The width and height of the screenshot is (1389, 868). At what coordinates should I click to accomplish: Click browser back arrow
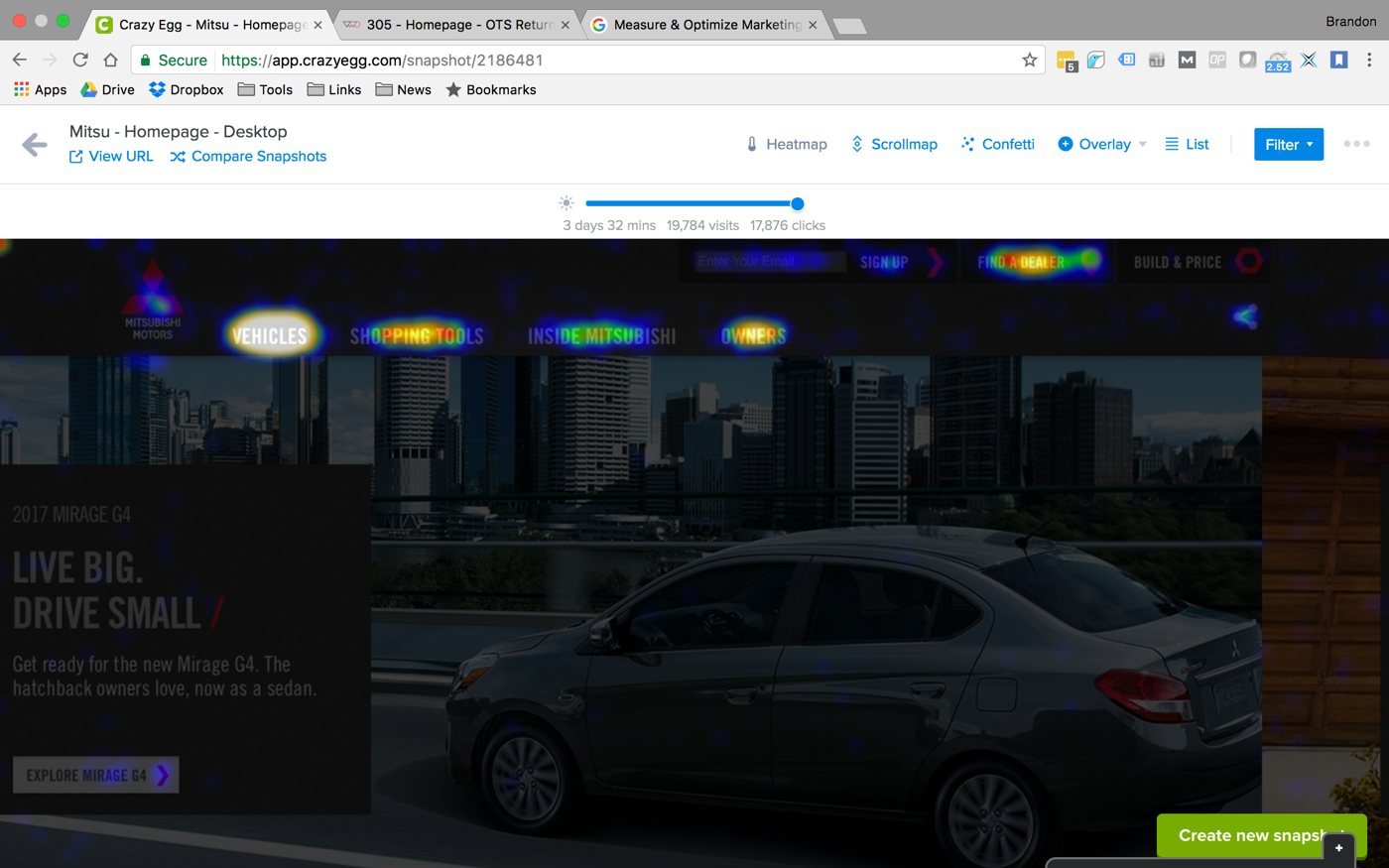click(19, 61)
